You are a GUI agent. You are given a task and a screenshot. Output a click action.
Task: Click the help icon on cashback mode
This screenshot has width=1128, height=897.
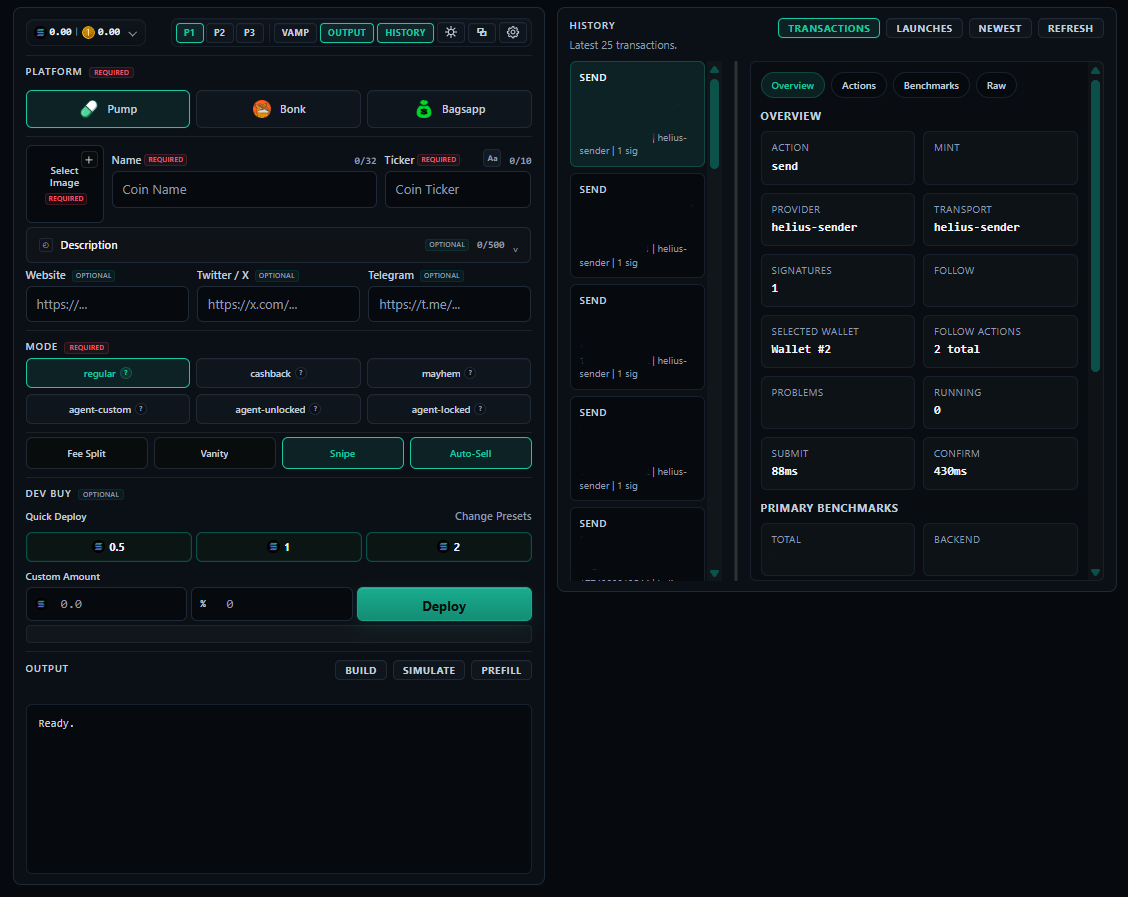click(301, 373)
